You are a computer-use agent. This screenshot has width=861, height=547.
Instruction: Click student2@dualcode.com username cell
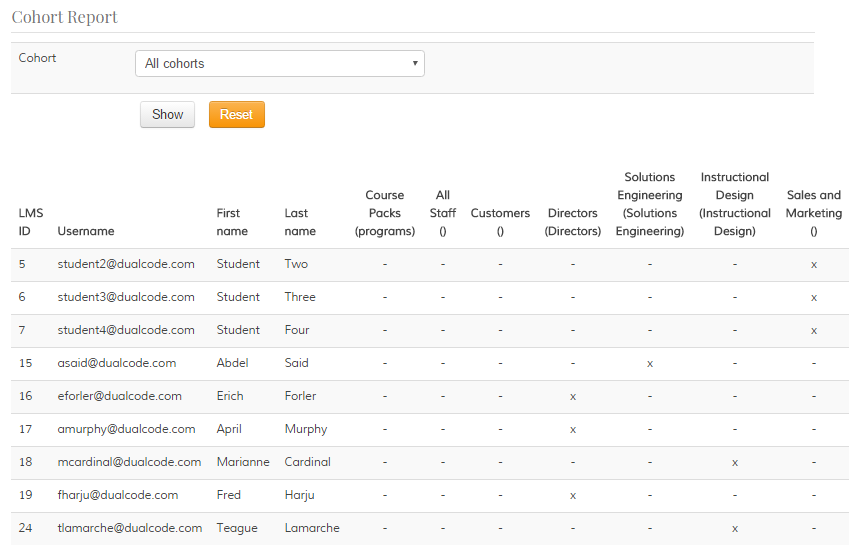[x=126, y=264]
